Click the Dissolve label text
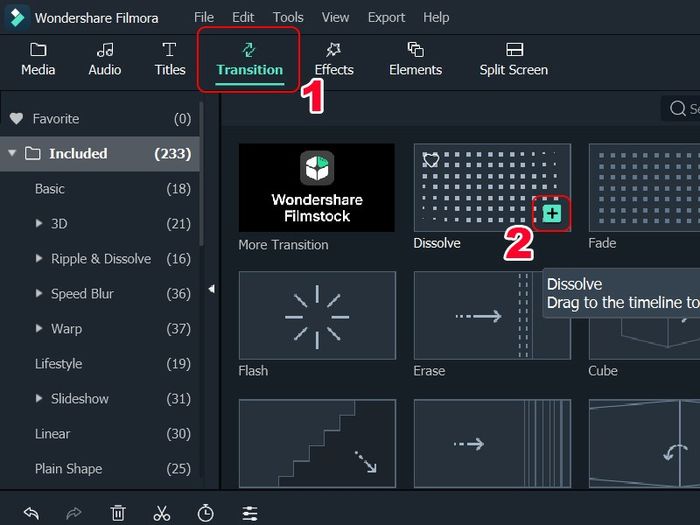Viewport: 700px width, 525px height. [437, 243]
